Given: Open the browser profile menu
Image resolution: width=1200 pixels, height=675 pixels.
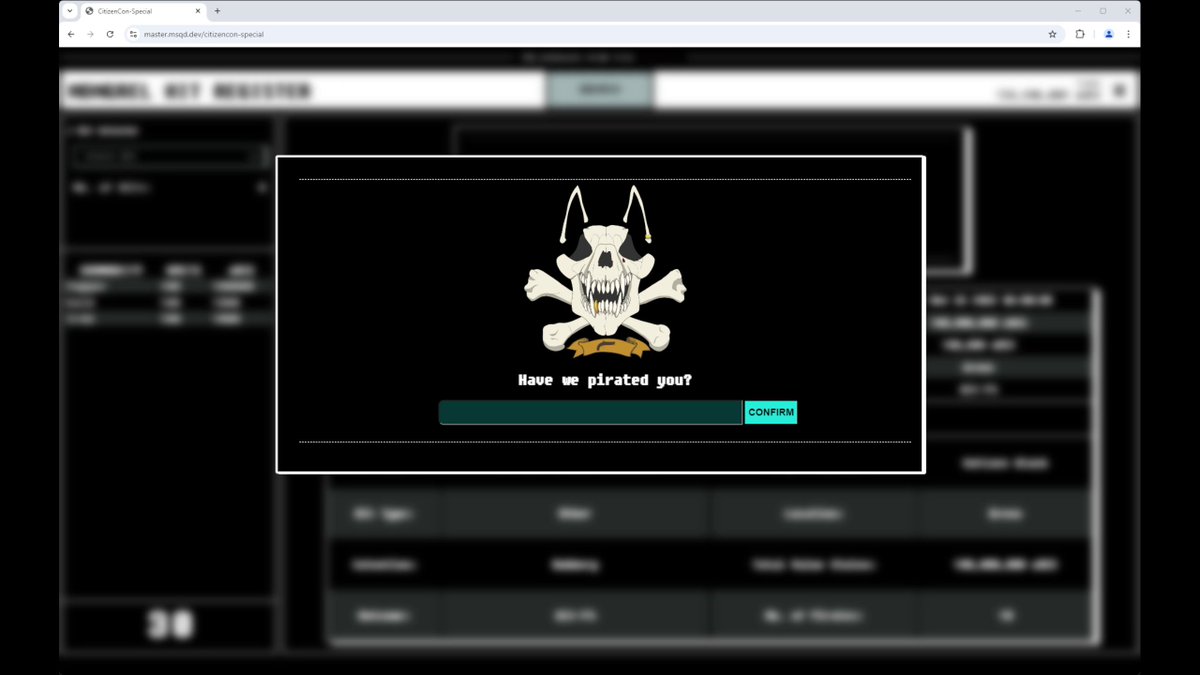Looking at the screenshot, I should 1108,34.
